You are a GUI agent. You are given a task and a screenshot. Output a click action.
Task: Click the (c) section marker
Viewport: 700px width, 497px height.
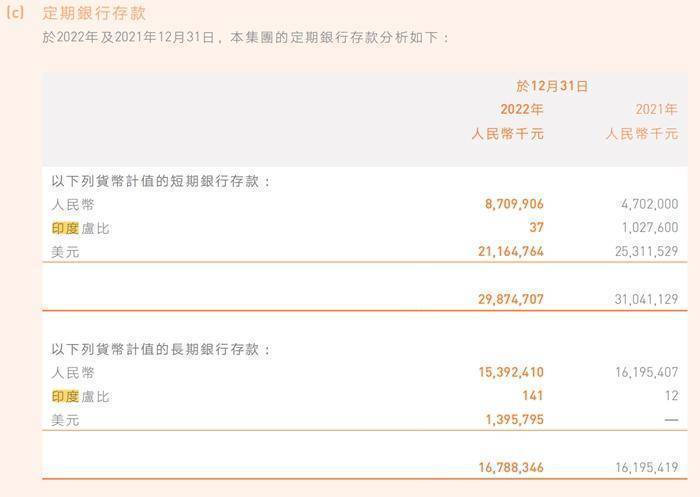pyautogui.click(x=15, y=13)
